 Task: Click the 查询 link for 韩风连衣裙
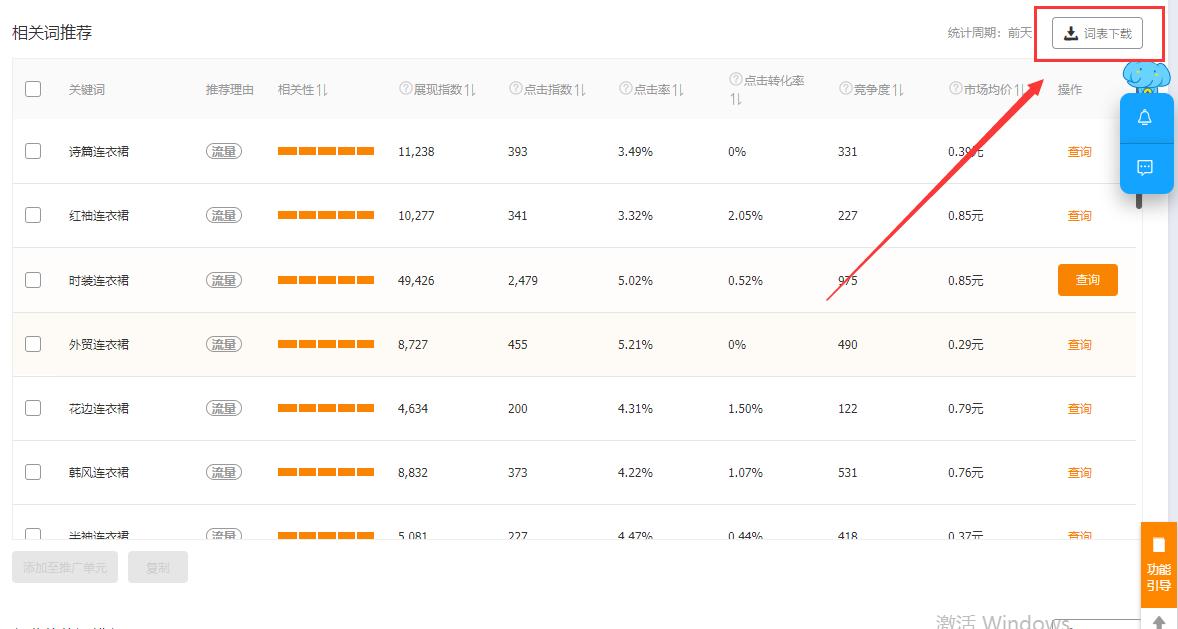[x=1079, y=472]
